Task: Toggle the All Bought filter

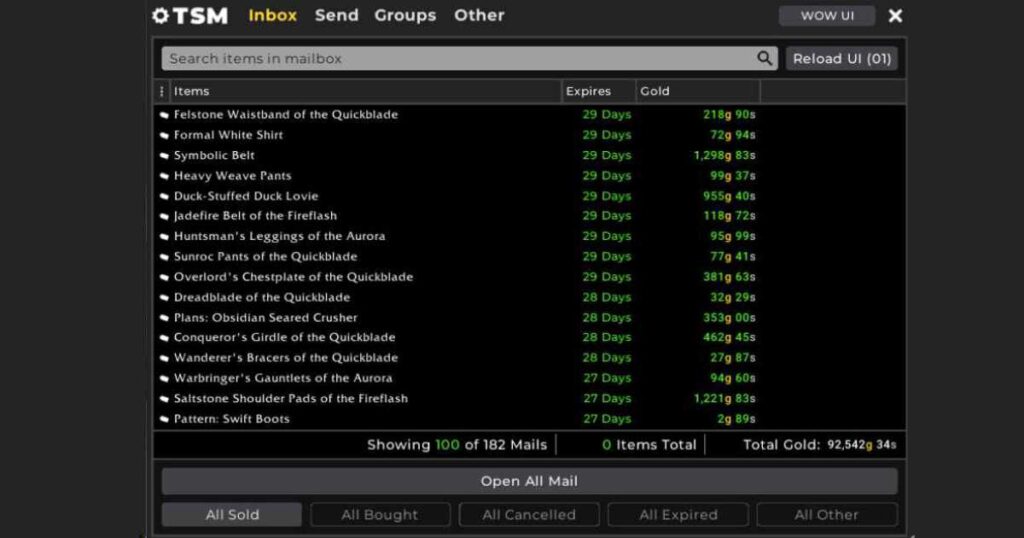Action: tap(380, 515)
